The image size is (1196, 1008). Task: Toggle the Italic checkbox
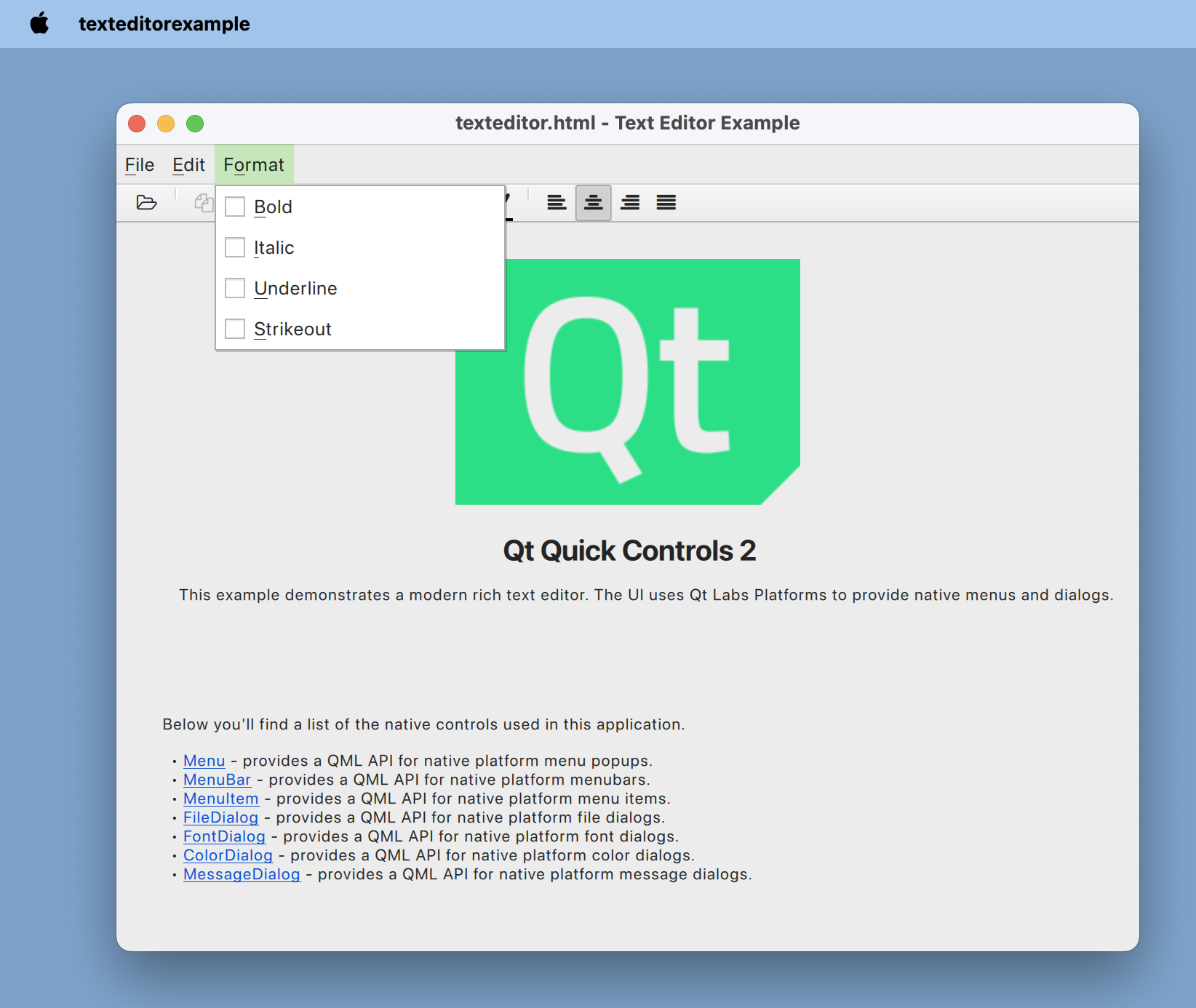click(235, 248)
